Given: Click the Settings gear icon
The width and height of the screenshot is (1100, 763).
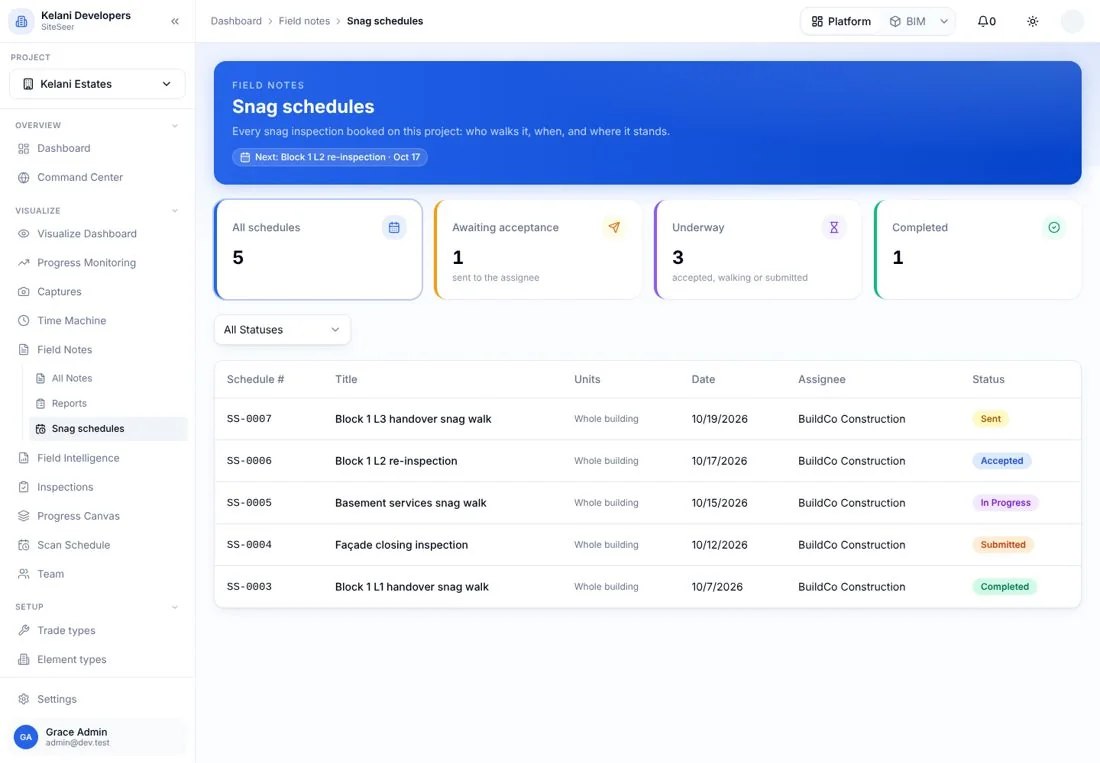Looking at the screenshot, I should click(24, 699).
